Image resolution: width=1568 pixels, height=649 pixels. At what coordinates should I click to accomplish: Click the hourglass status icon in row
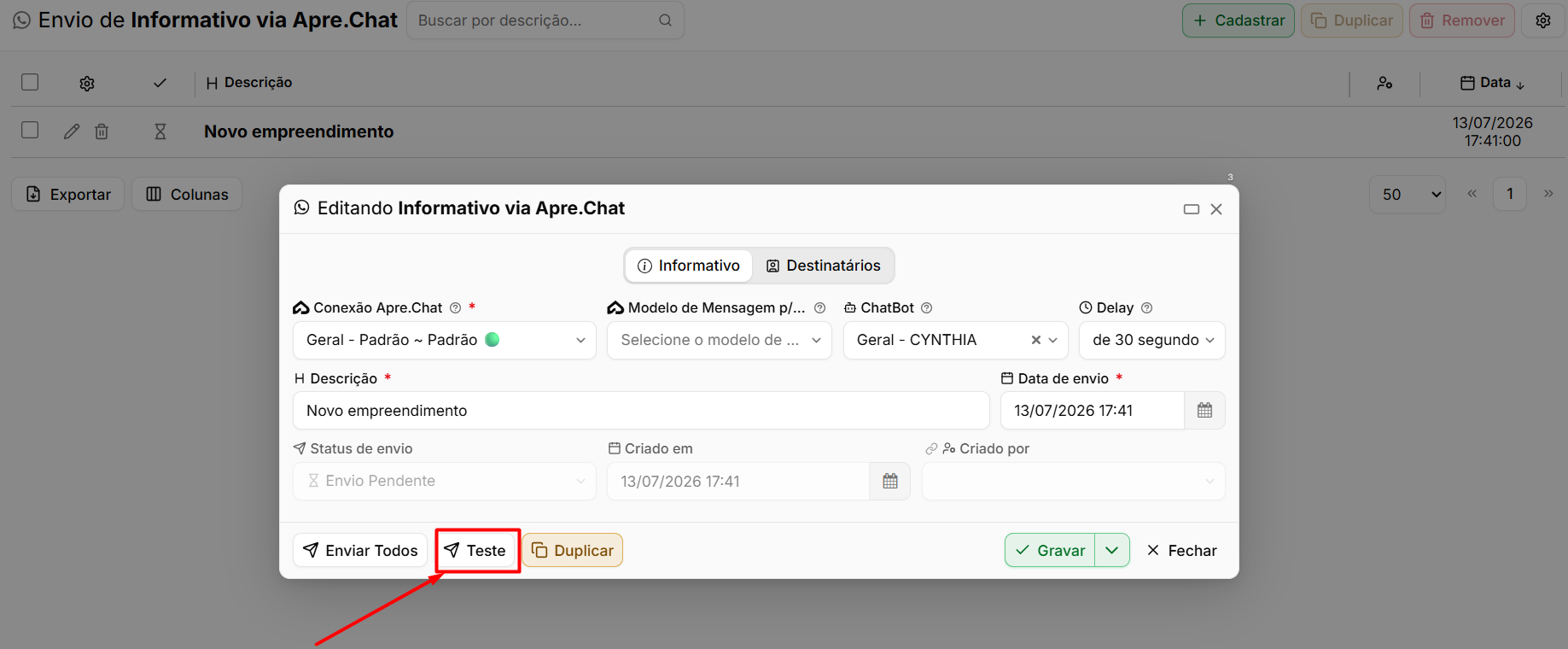[x=160, y=132]
